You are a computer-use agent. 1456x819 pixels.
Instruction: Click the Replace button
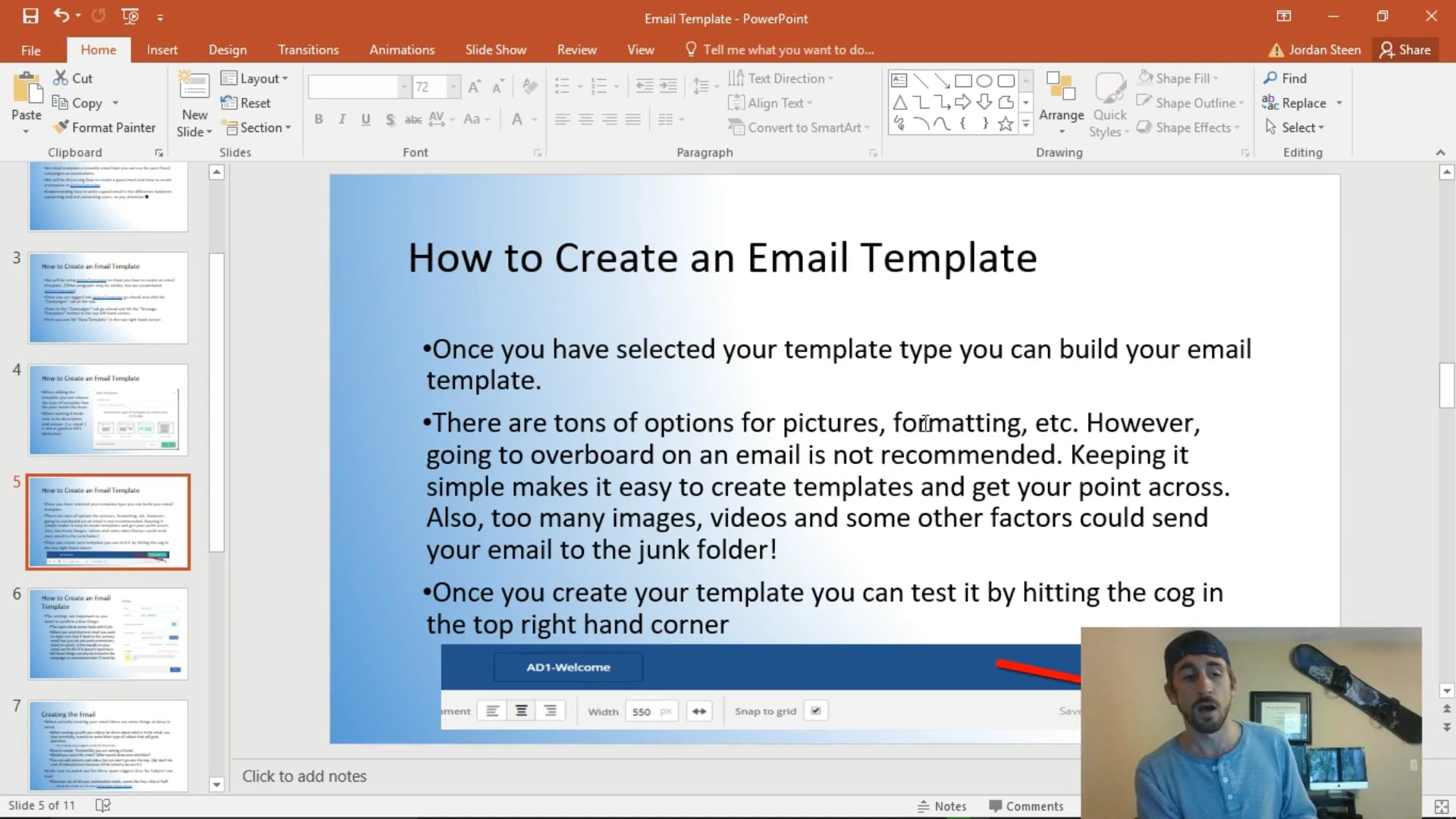pos(1294,102)
